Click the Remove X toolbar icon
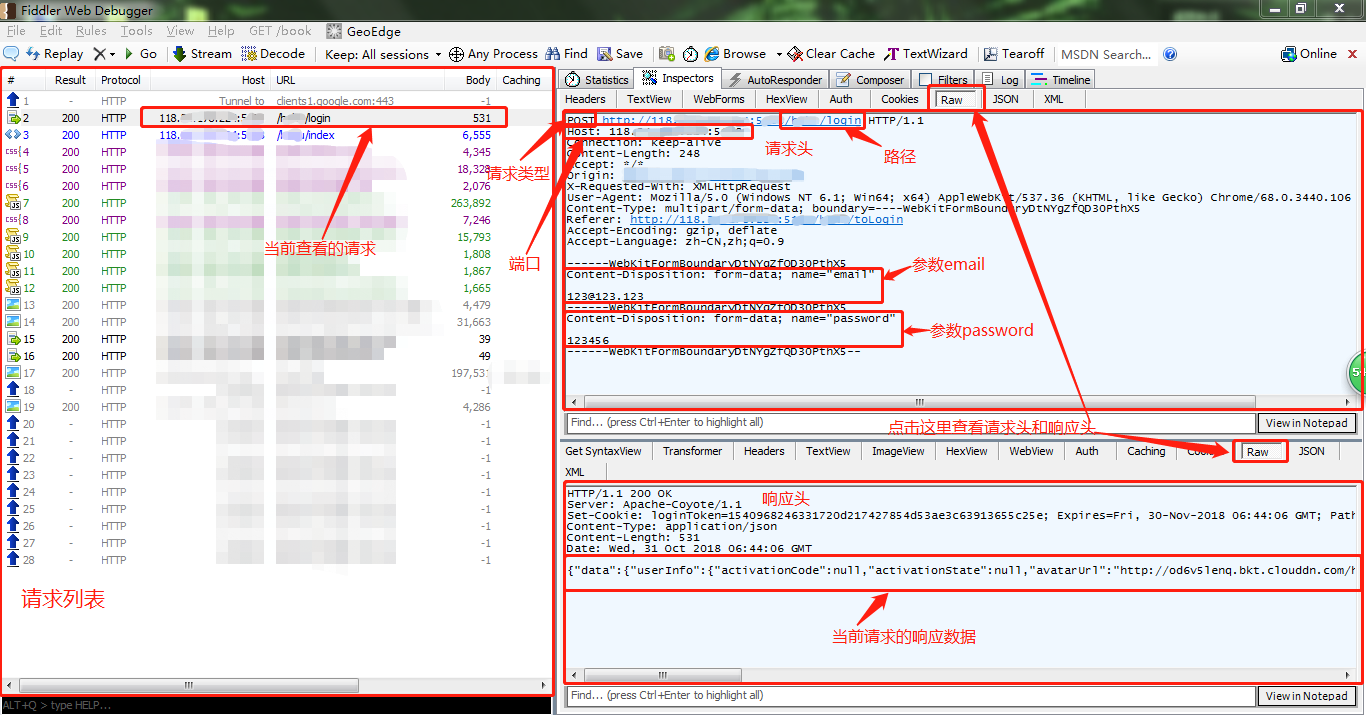 (99, 54)
